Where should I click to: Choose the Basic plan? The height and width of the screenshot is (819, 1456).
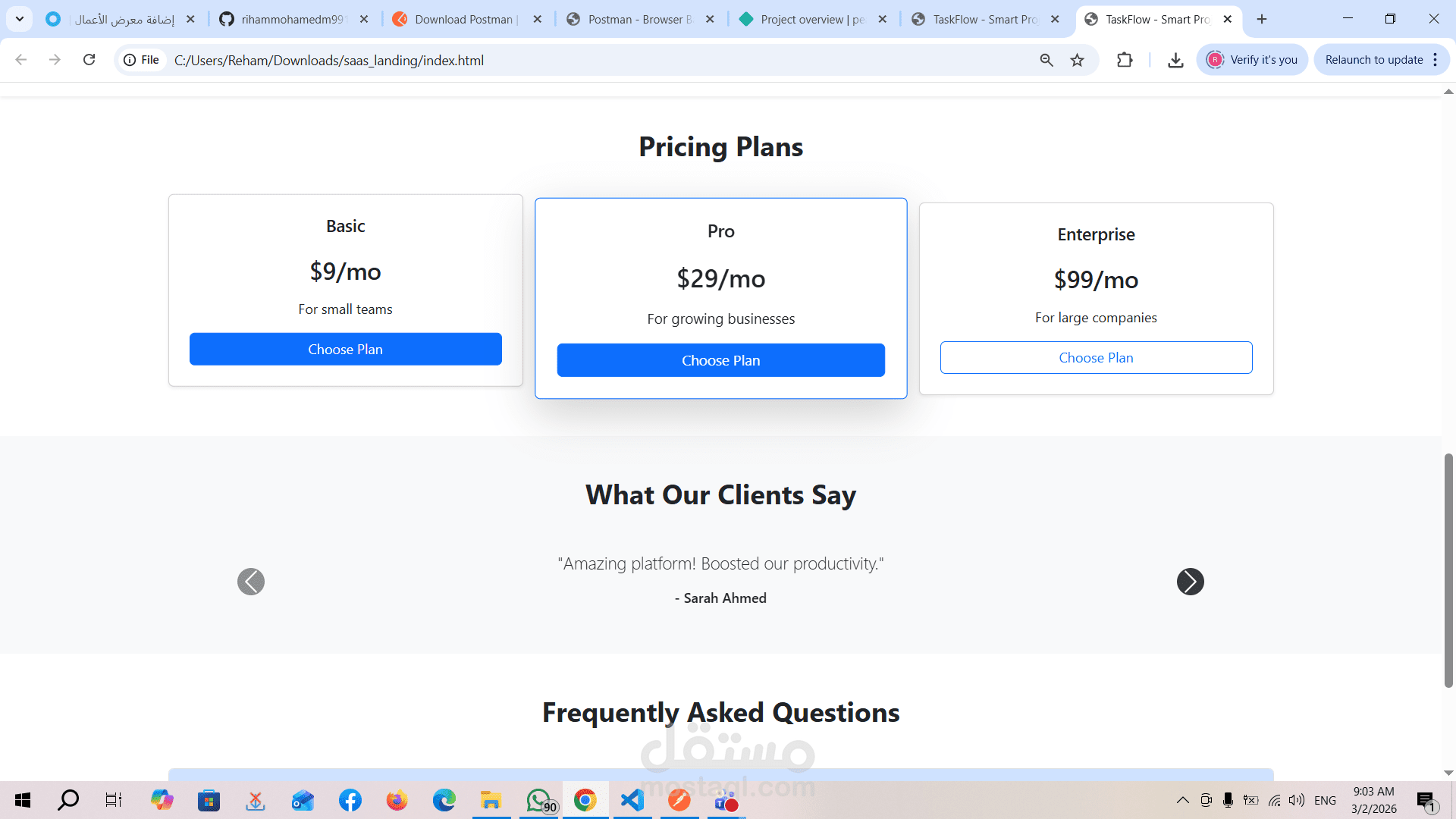[x=345, y=349]
